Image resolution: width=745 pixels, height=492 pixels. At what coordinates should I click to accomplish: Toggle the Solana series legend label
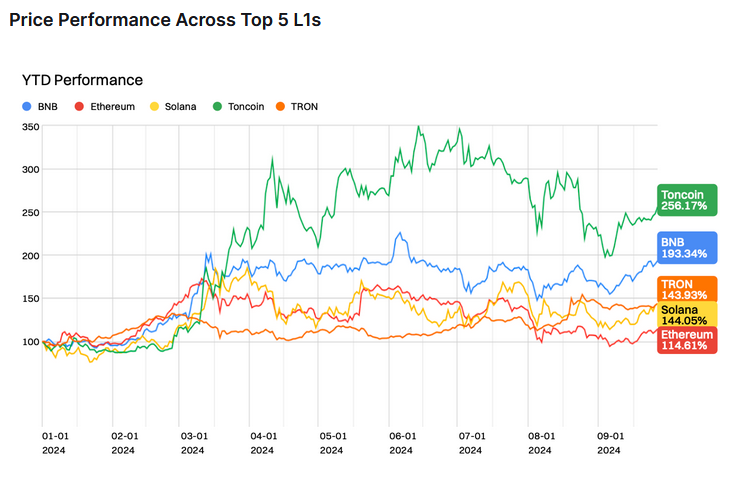point(181,107)
